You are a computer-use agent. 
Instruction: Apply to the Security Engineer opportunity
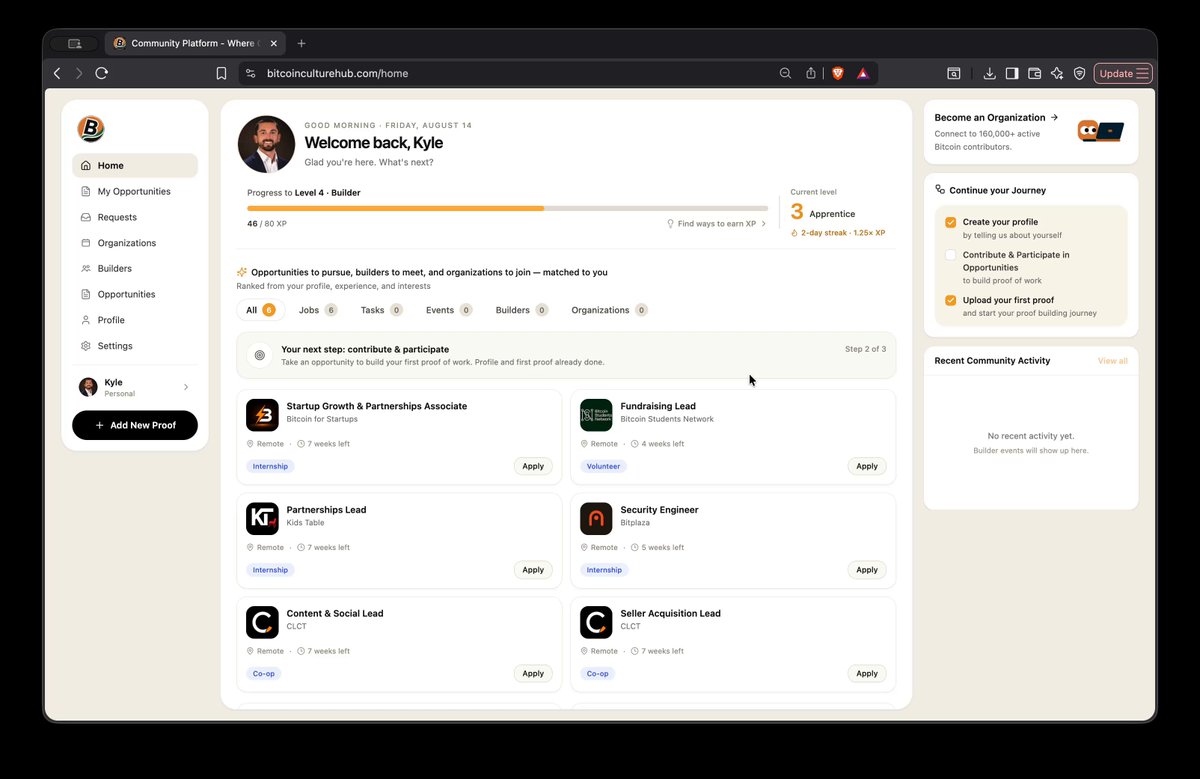click(867, 570)
